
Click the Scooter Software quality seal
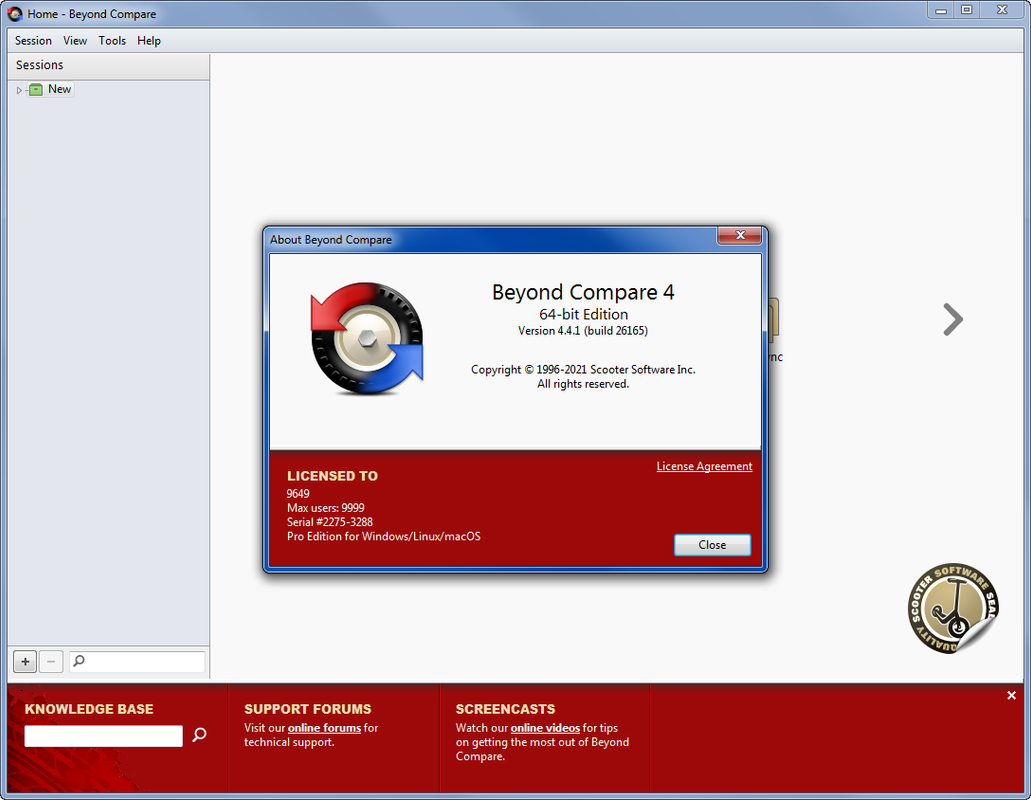[x=953, y=608]
